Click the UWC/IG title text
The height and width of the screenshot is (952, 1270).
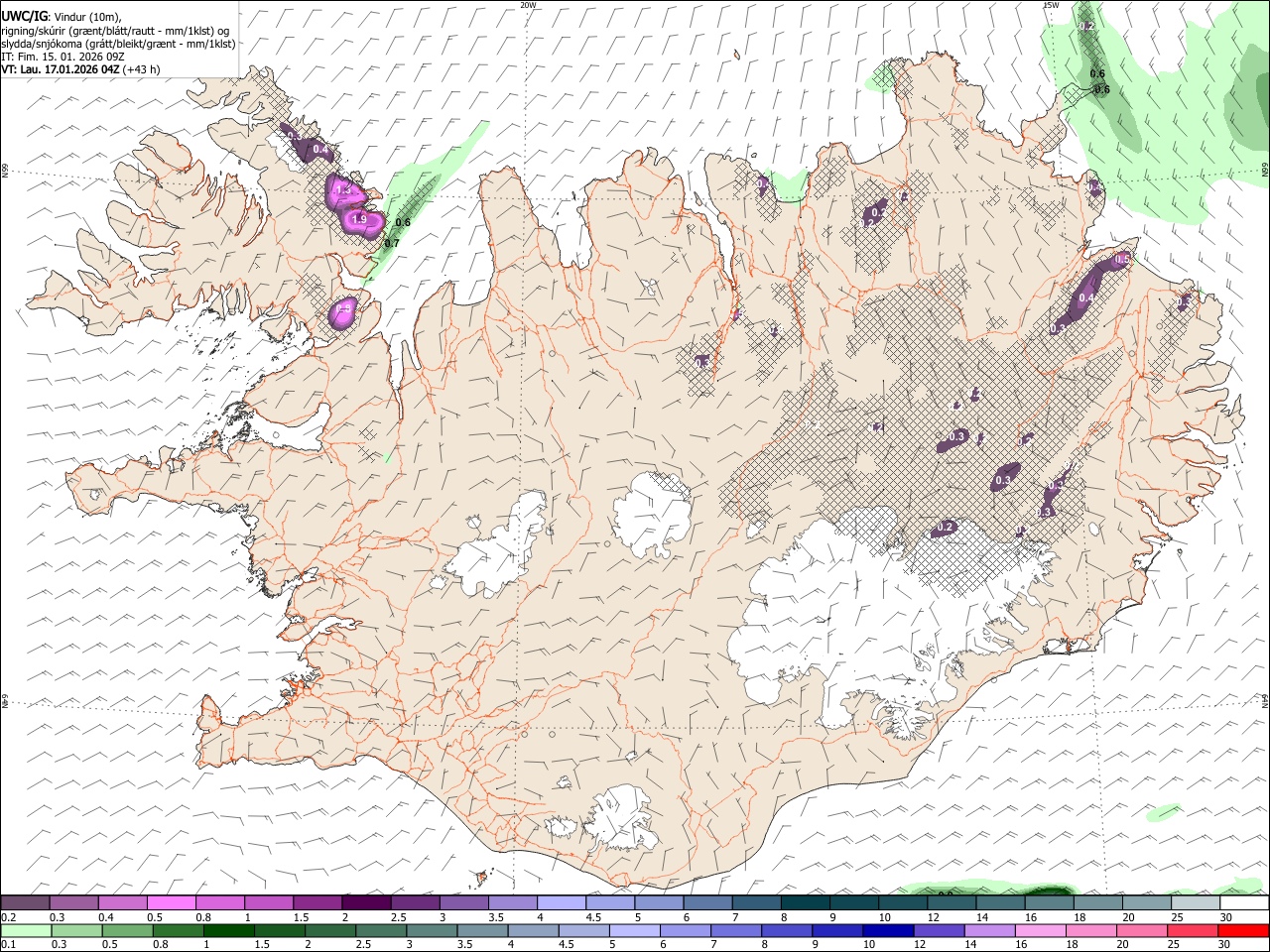click(23, 16)
